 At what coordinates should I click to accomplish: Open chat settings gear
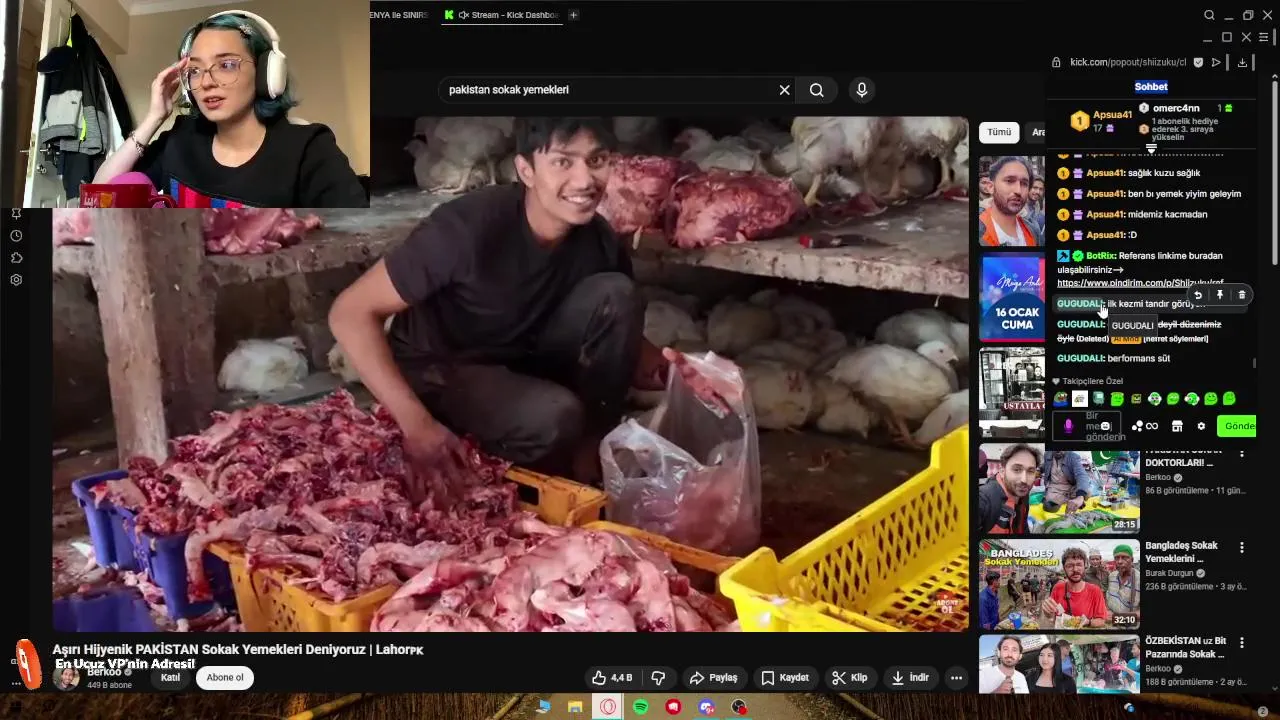point(1201,426)
